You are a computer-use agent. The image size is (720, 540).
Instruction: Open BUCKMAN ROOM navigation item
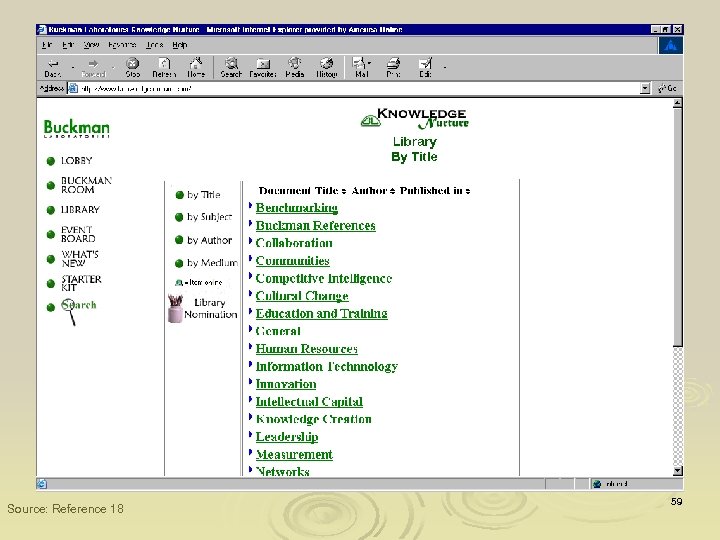click(86, 185)
